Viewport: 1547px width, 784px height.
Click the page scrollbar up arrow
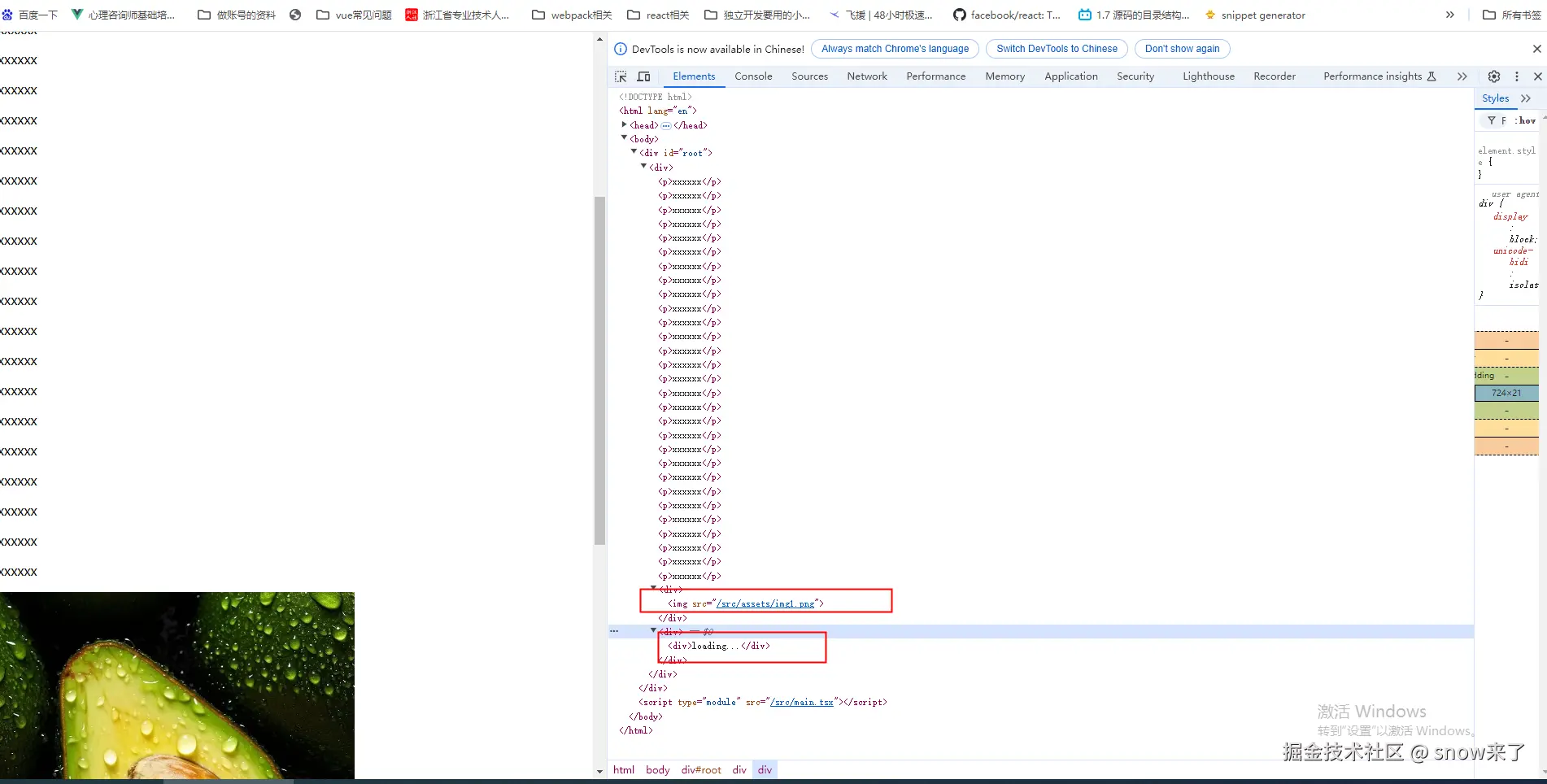click(x=599, y=39)
